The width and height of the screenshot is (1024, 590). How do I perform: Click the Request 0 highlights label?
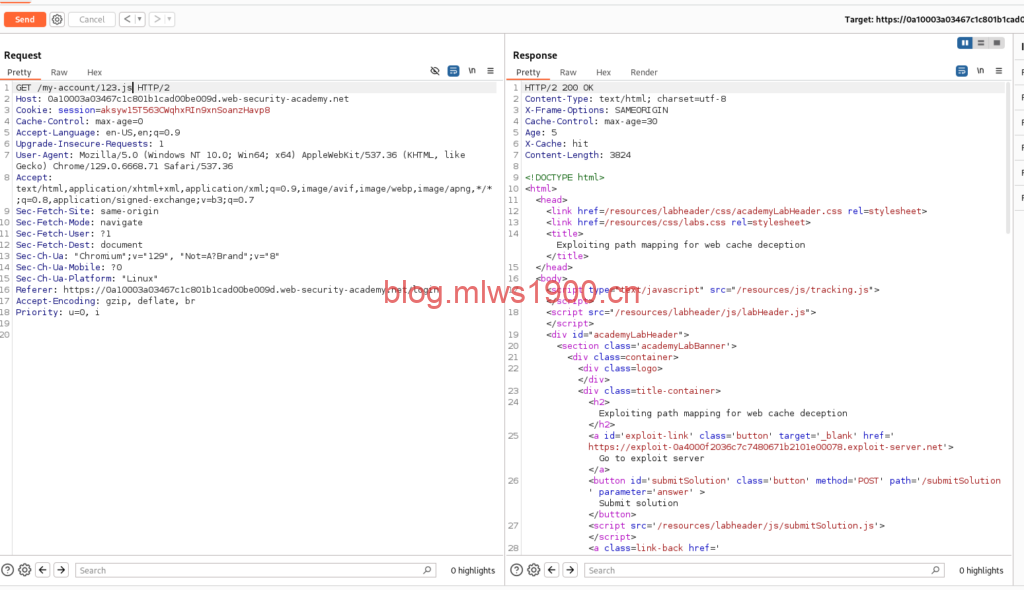473,570
